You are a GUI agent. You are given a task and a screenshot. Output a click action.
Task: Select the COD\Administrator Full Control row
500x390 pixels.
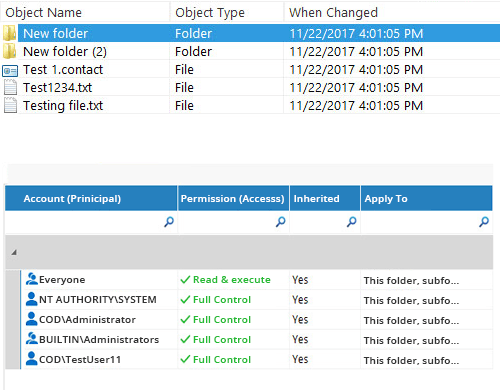click(257, 319)
